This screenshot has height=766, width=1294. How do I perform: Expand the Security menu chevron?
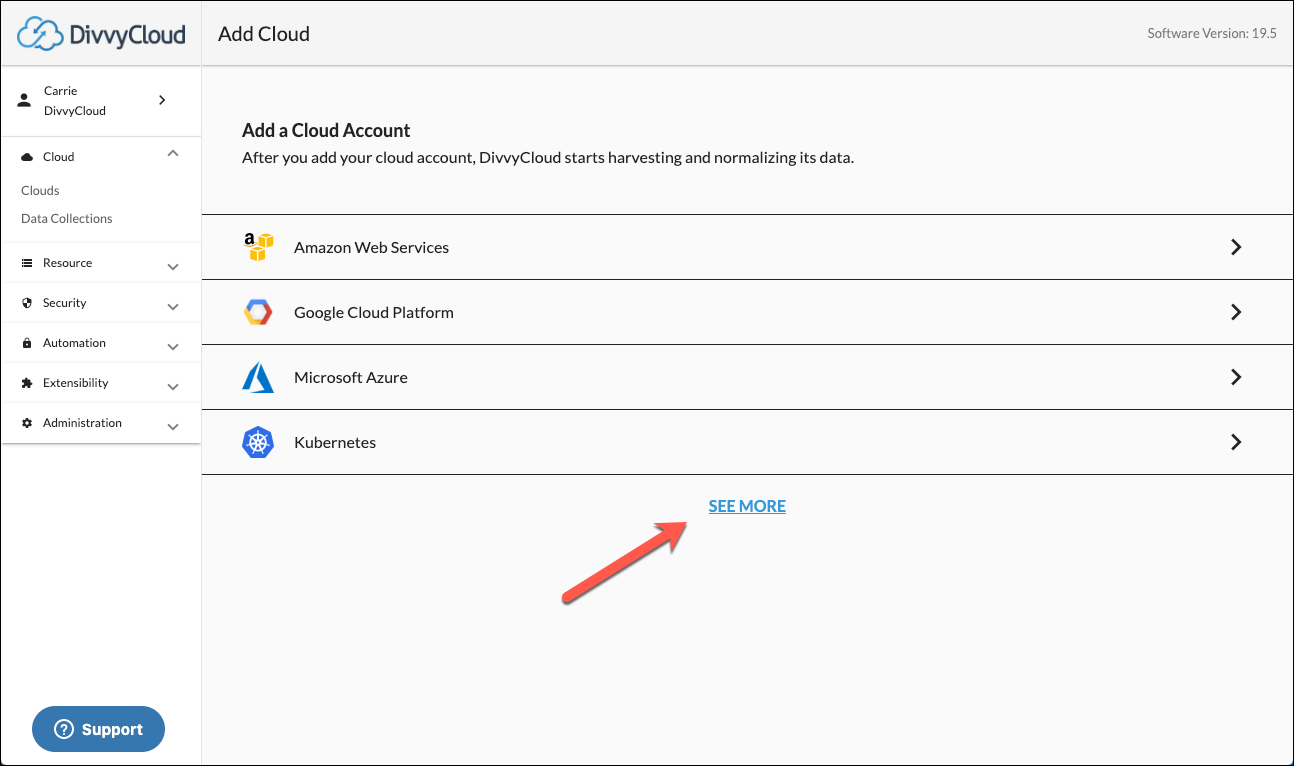coord(173,307)
